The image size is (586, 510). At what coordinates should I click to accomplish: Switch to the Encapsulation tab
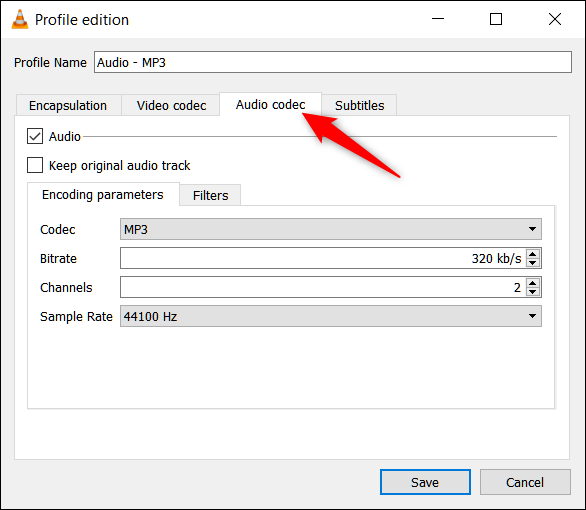click(x=68, y=105)
